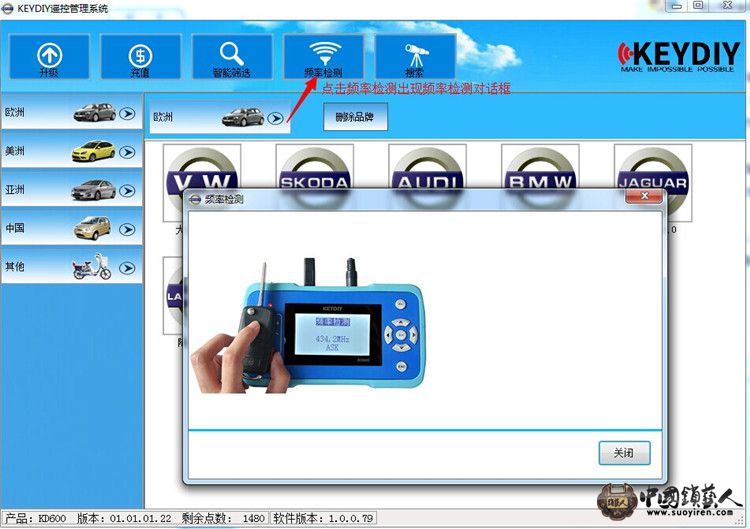Click the 软件版本 1.0.0.79 status text
The height and width of the screenshot is (529, 750).
(x=323, y=518)
